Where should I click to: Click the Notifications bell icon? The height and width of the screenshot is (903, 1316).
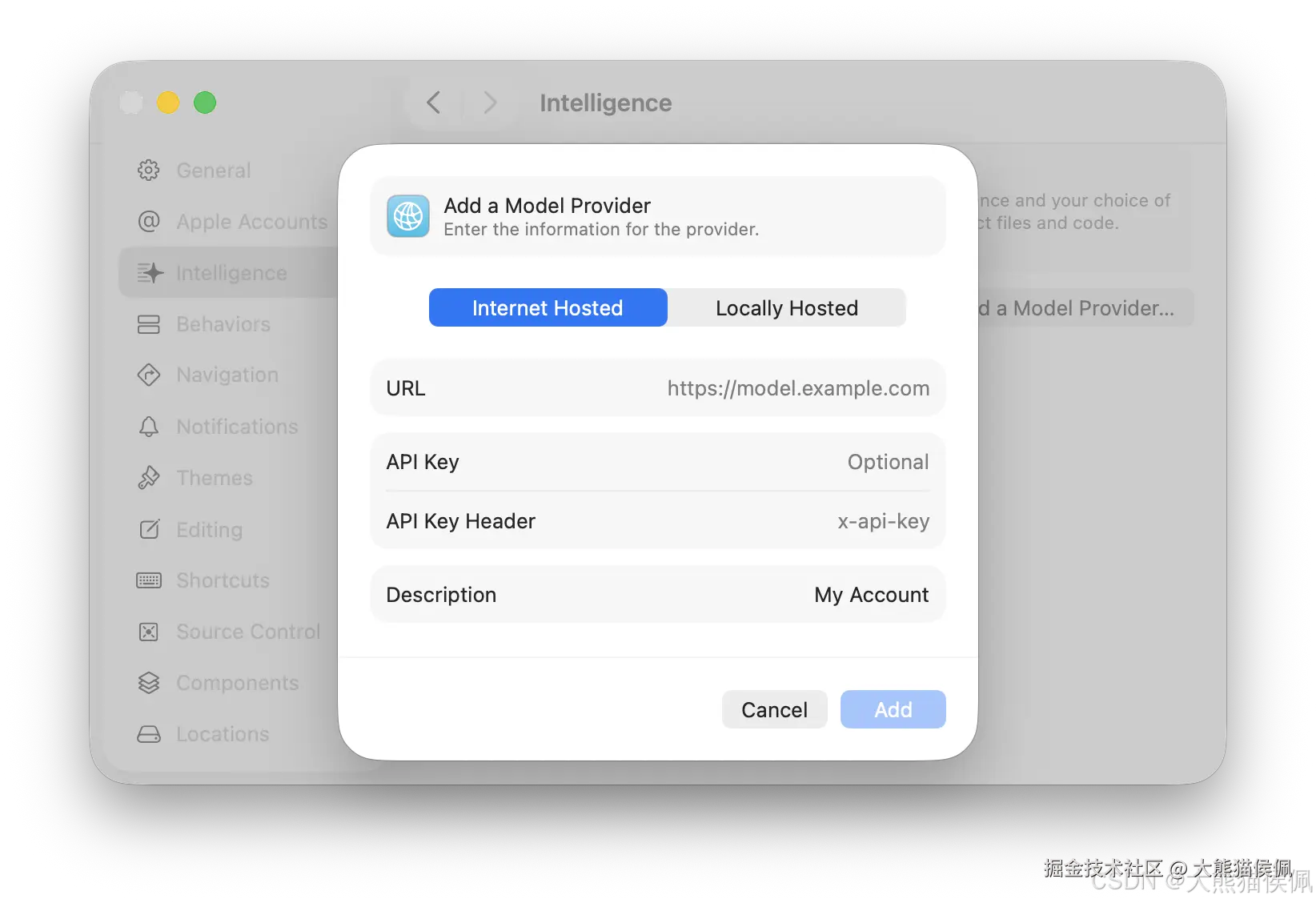(149, 427)
